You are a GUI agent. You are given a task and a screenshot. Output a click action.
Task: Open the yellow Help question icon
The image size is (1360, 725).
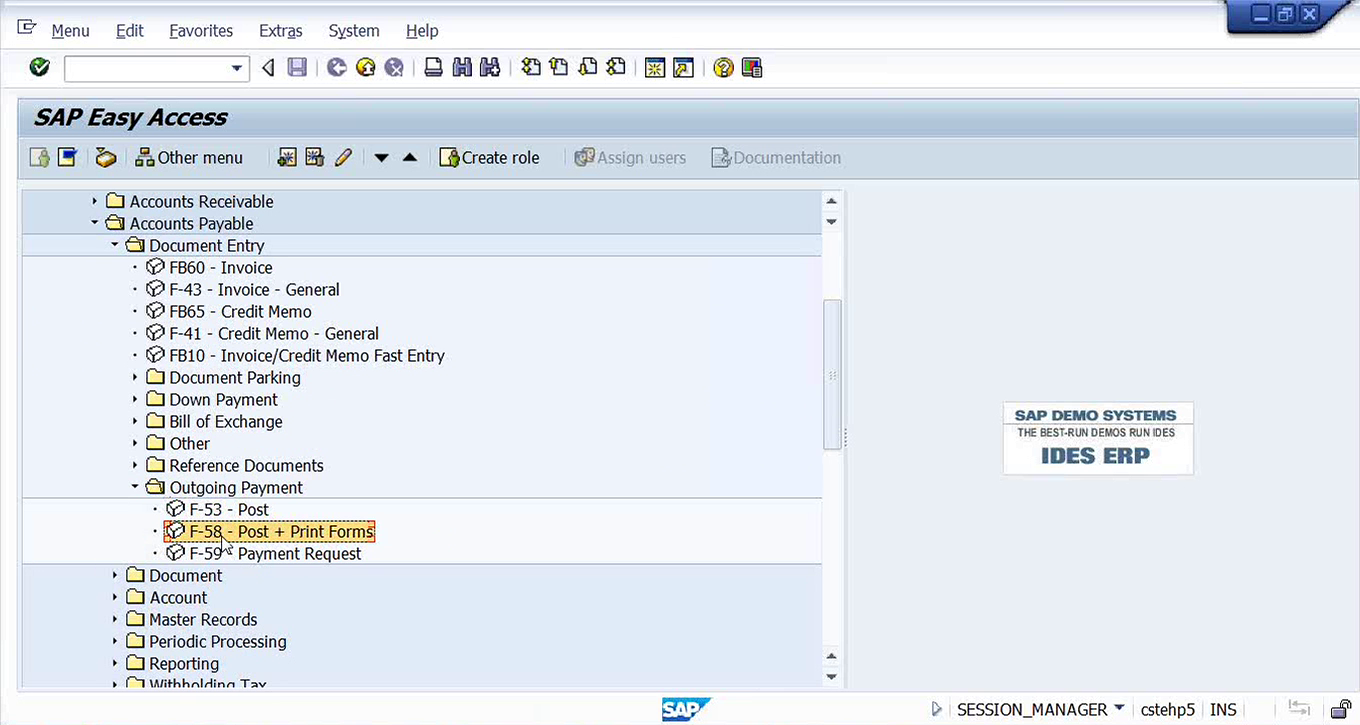coord(723,68)
